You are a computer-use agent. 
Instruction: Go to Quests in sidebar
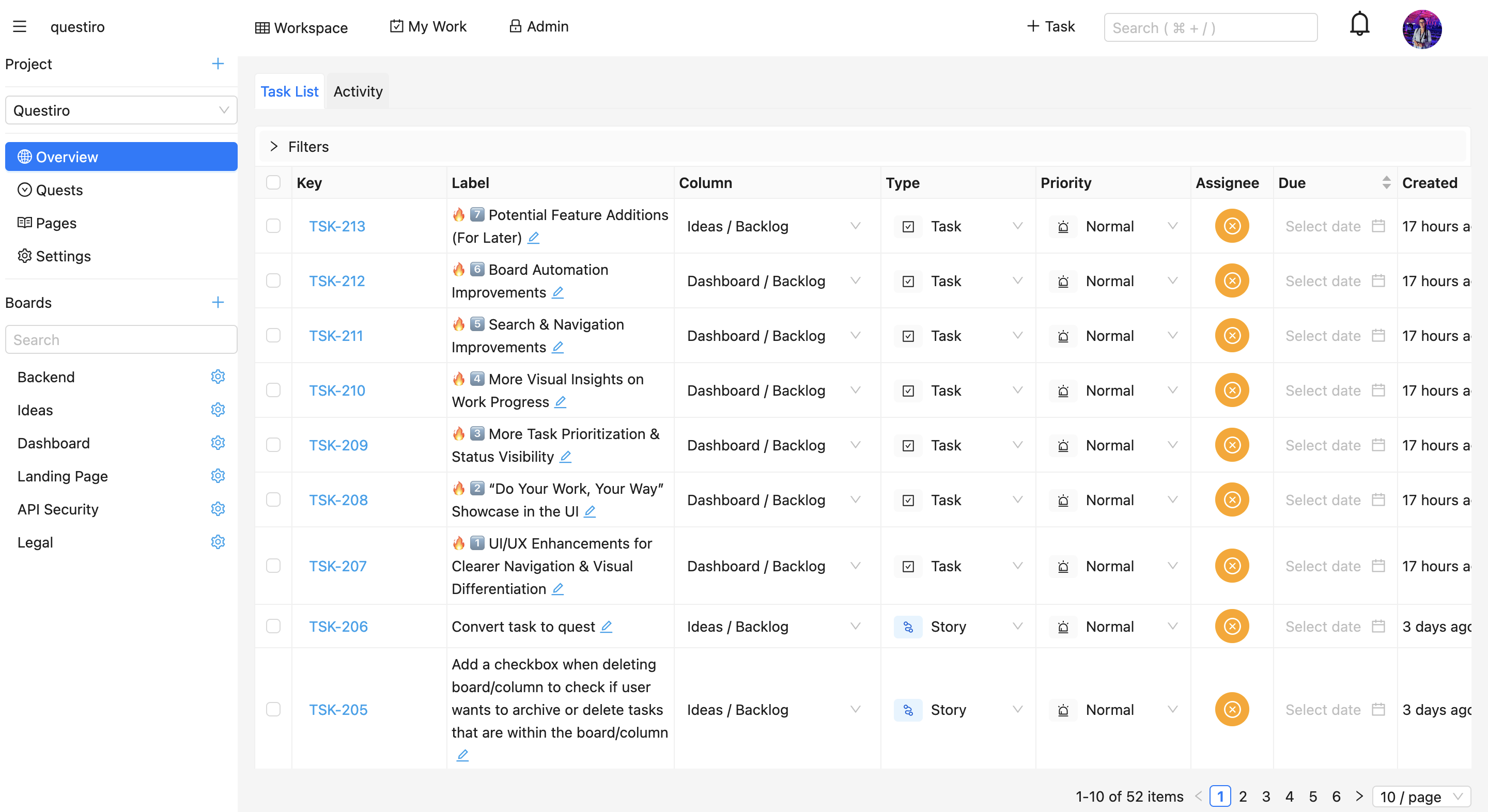[121, 190]
